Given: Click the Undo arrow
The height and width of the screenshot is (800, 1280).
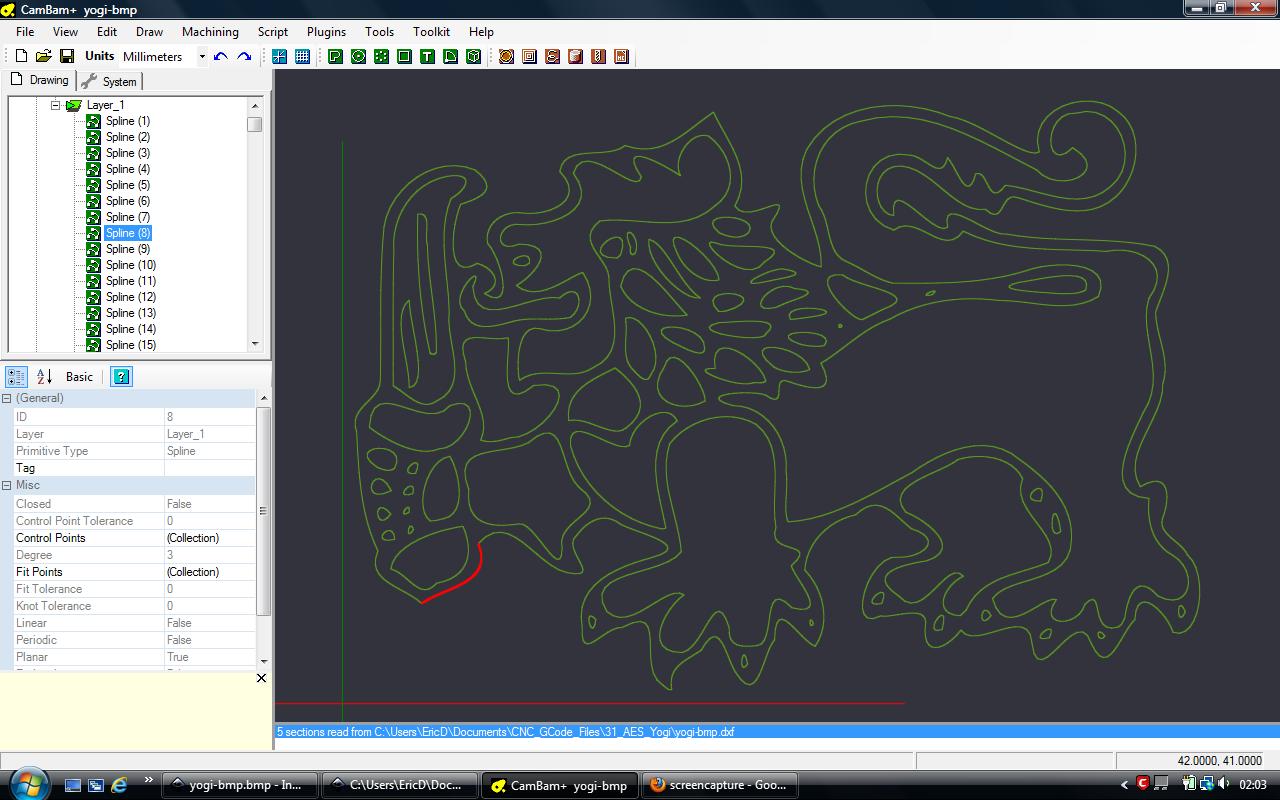Looking at the screenshot, I should click(x=221, y=57).
